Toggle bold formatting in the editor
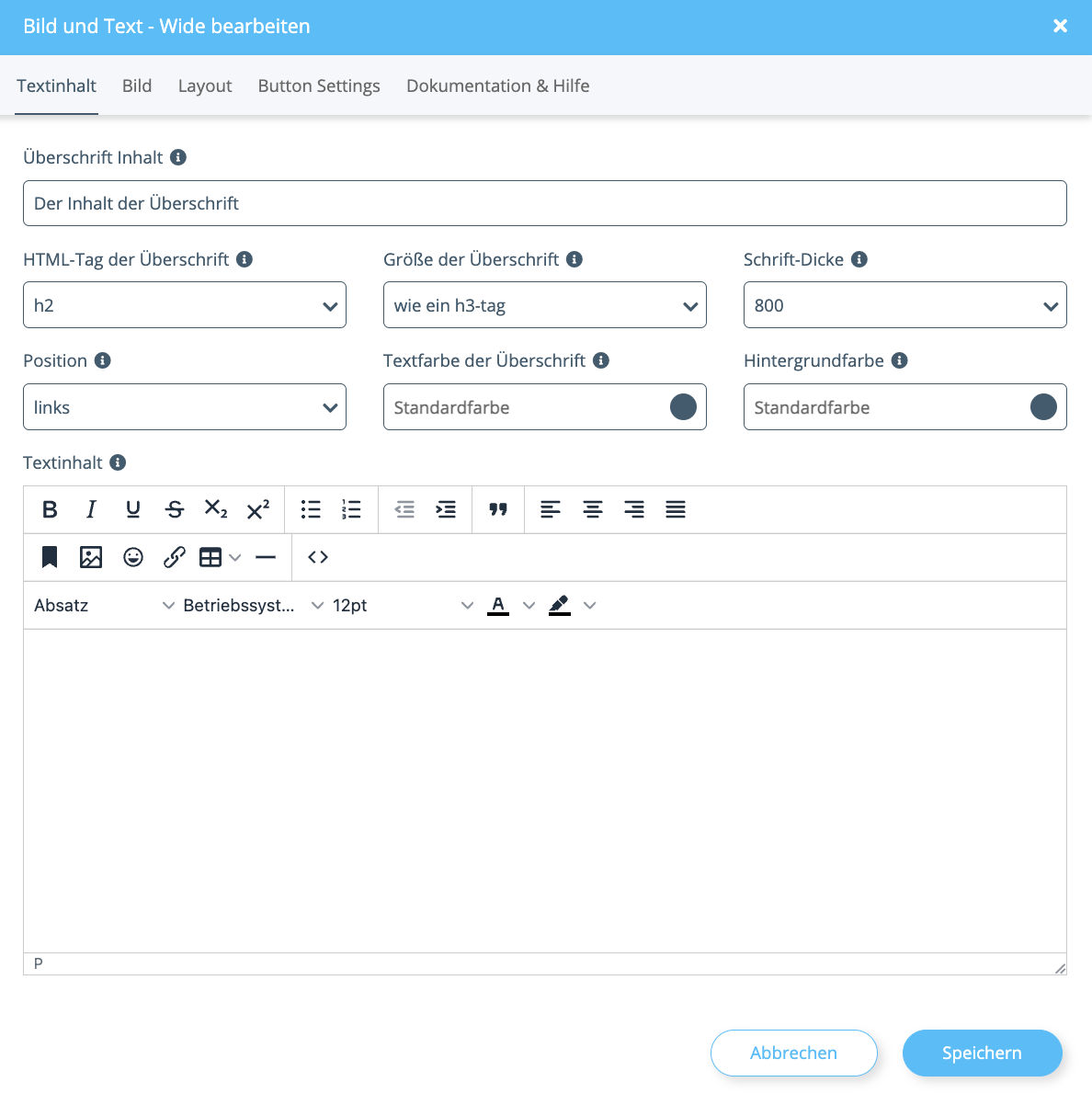Screen dimensions: 1092x1105 50,509
